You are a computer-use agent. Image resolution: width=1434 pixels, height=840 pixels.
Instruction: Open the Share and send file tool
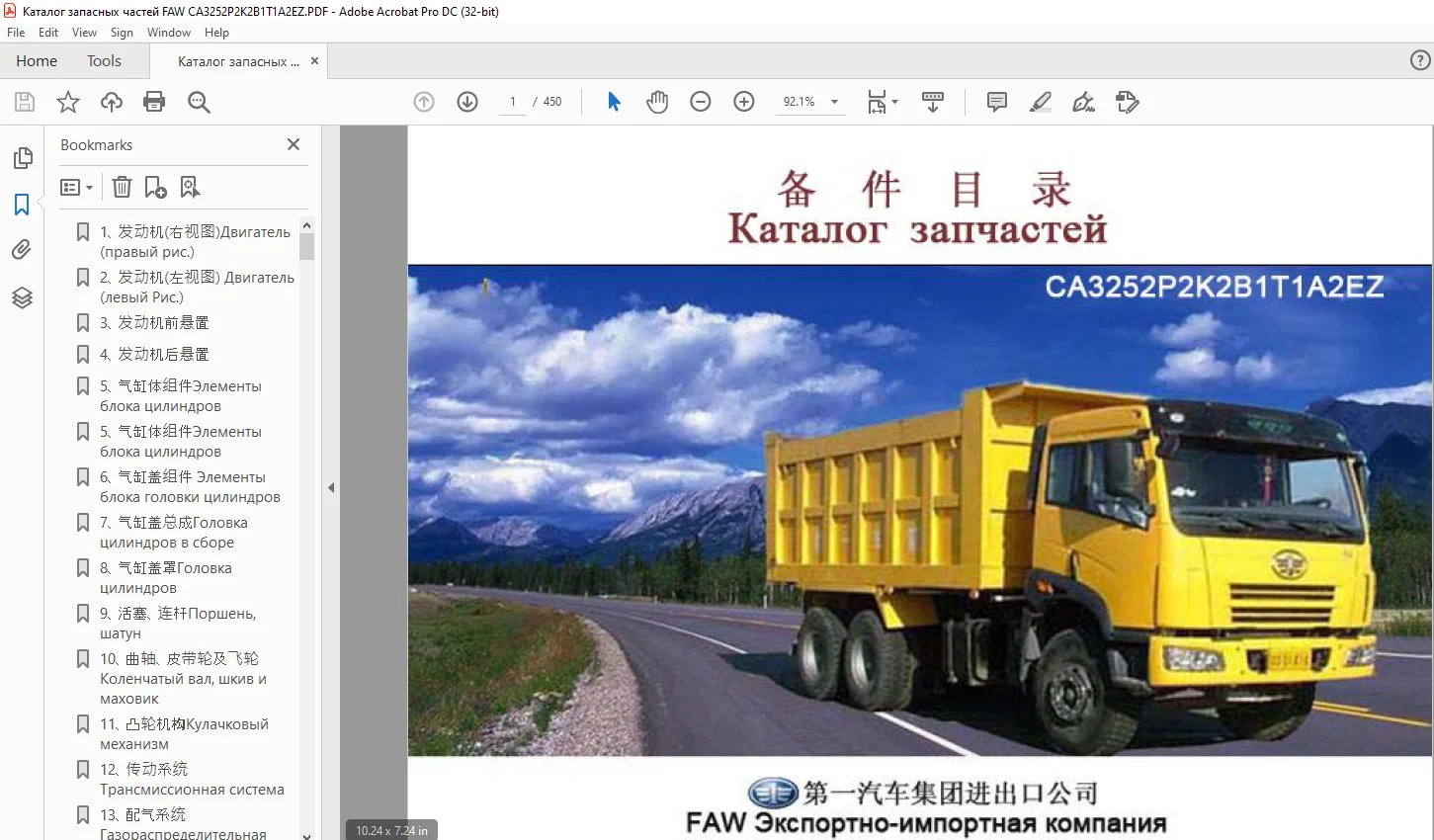point(1128,102)
